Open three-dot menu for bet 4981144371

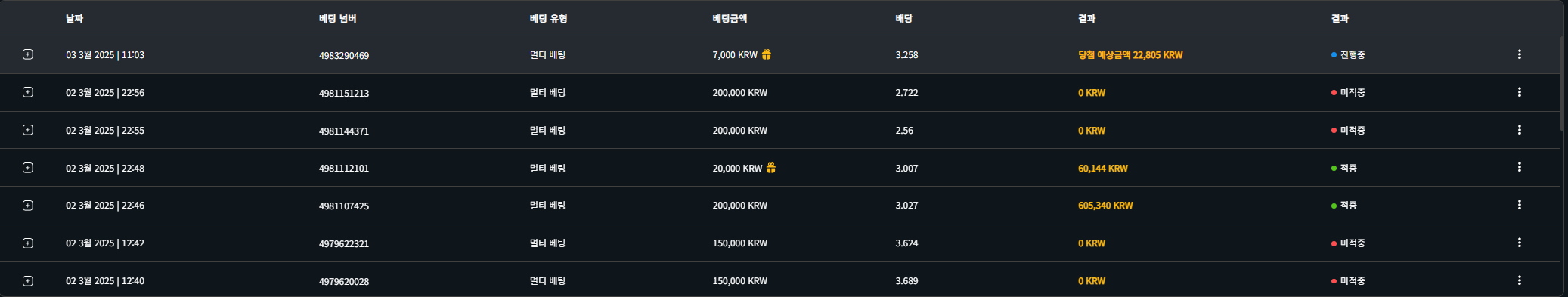click(1519, 130)
